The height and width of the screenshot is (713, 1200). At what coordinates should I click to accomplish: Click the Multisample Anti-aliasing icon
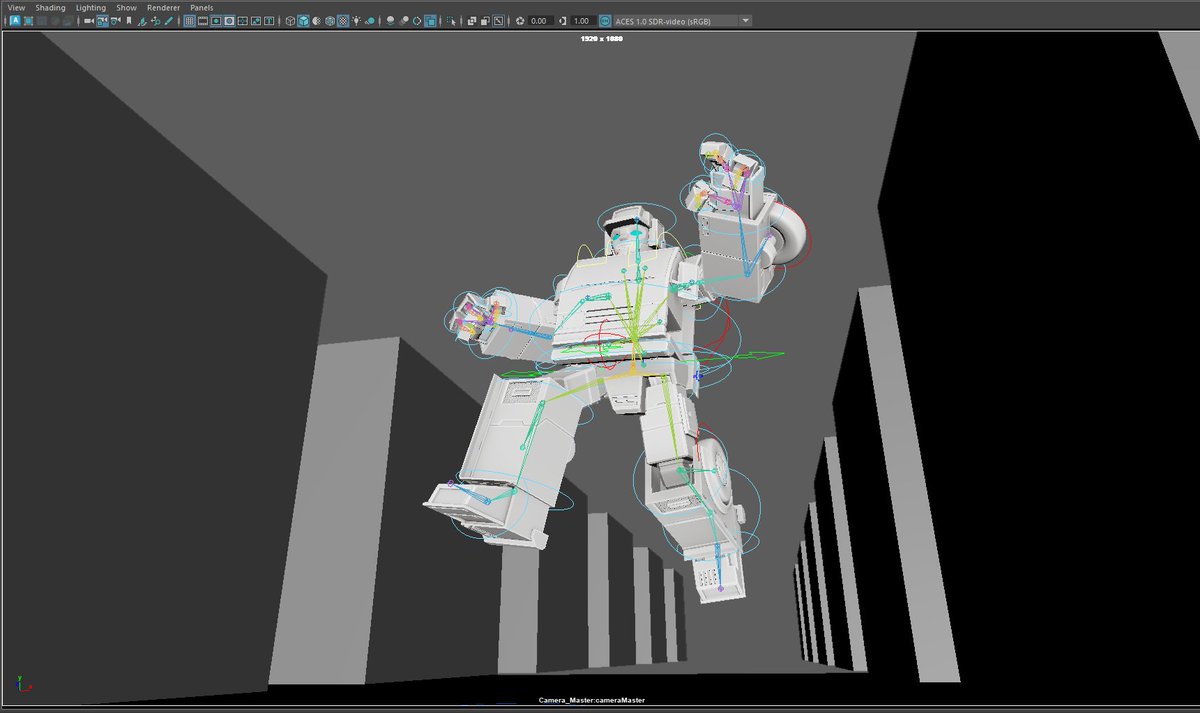417,20
